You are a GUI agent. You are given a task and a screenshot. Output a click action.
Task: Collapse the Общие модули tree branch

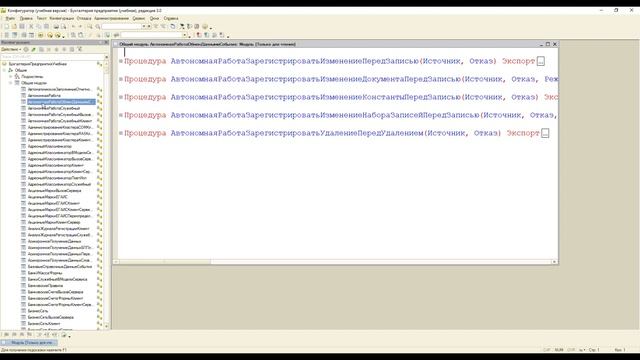click(11, 83)
